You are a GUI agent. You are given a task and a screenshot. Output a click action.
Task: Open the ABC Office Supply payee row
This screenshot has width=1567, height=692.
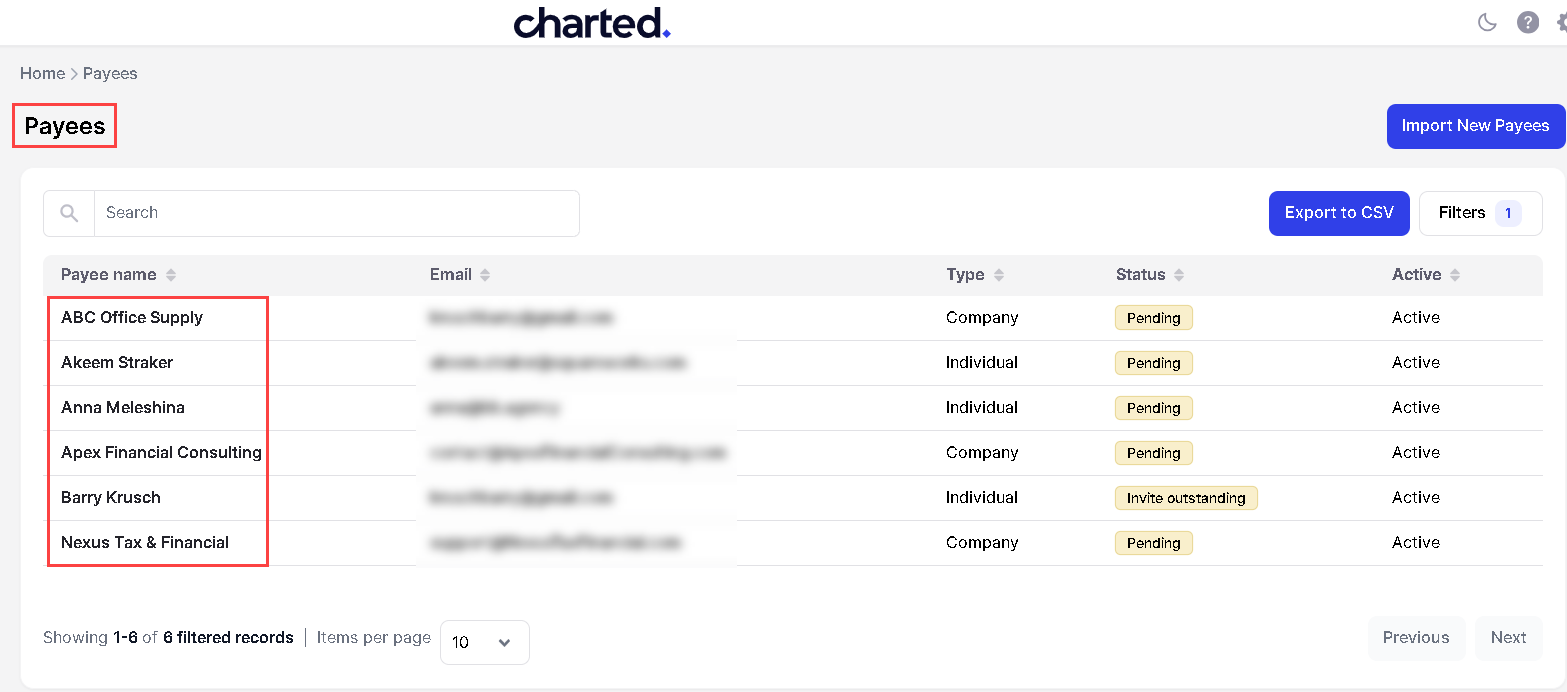point(132,318)
